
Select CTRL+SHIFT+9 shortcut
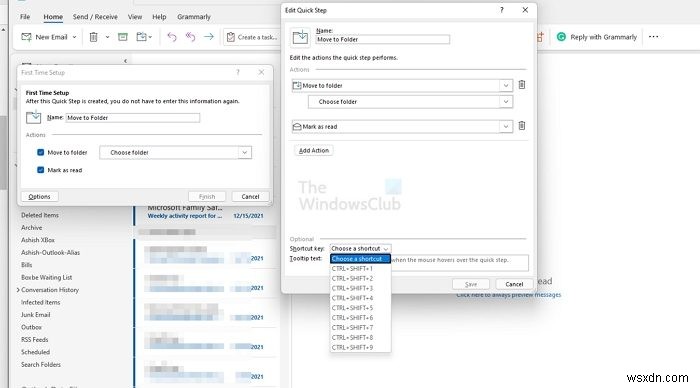pos(360,347)
